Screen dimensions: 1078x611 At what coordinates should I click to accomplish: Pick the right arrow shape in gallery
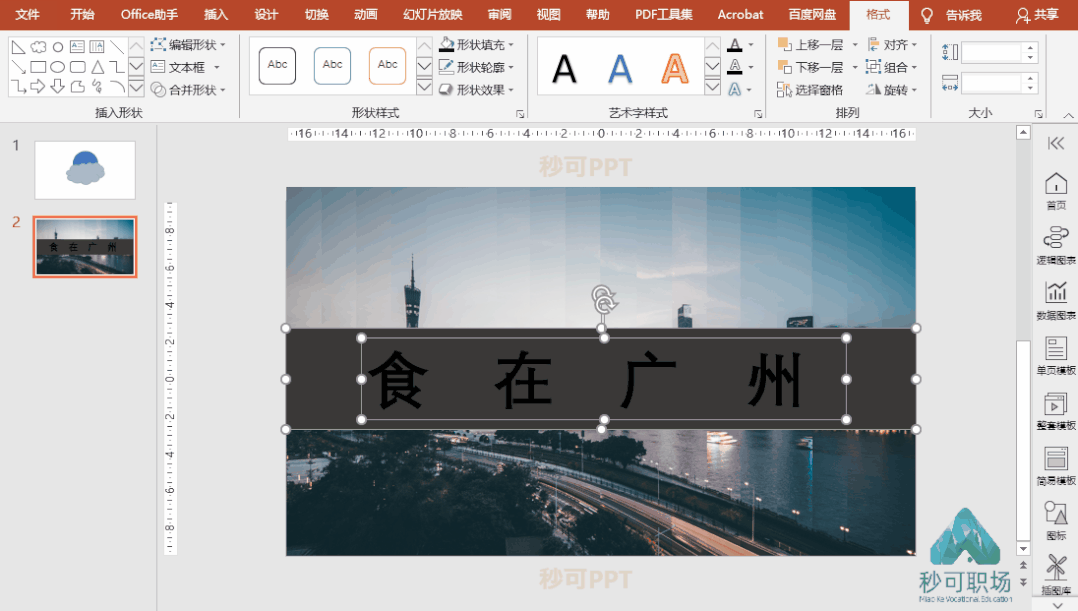[x=38, y=86]
